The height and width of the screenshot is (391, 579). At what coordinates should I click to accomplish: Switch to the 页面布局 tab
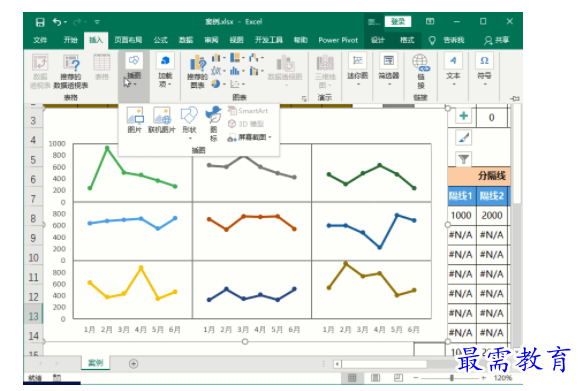(x=128, y=40)
